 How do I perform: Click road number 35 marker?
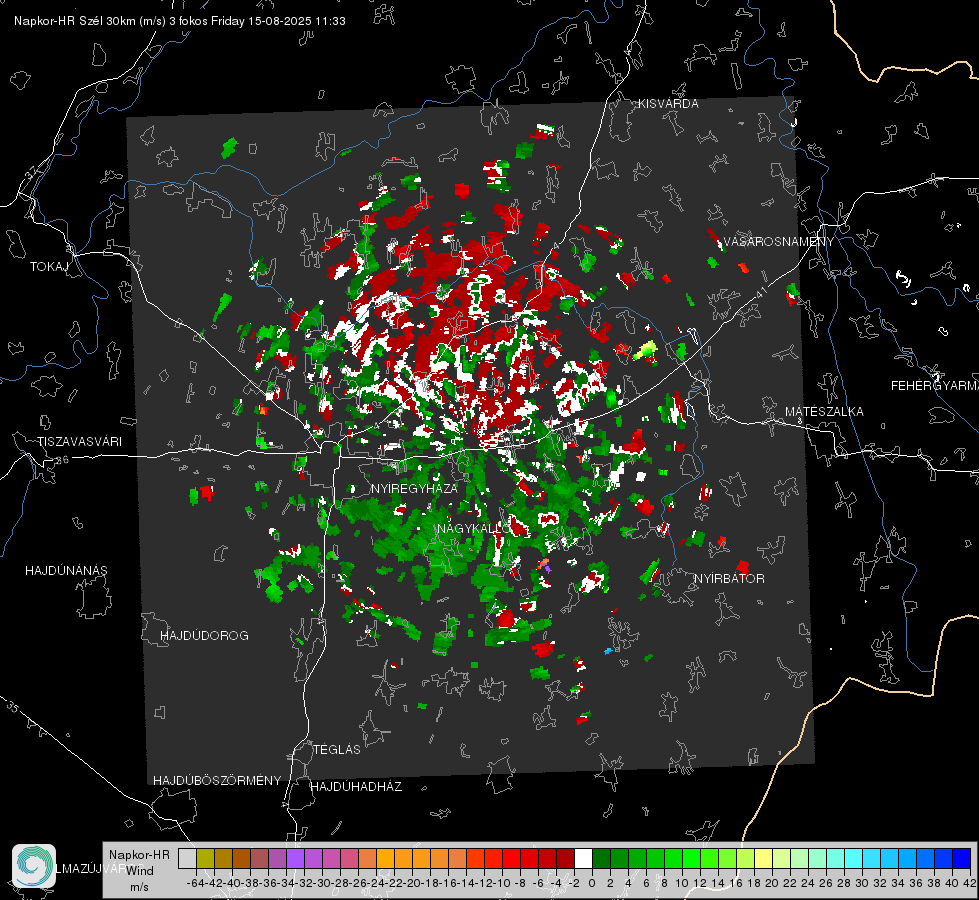pyautogui.click(x=12, y=706)
